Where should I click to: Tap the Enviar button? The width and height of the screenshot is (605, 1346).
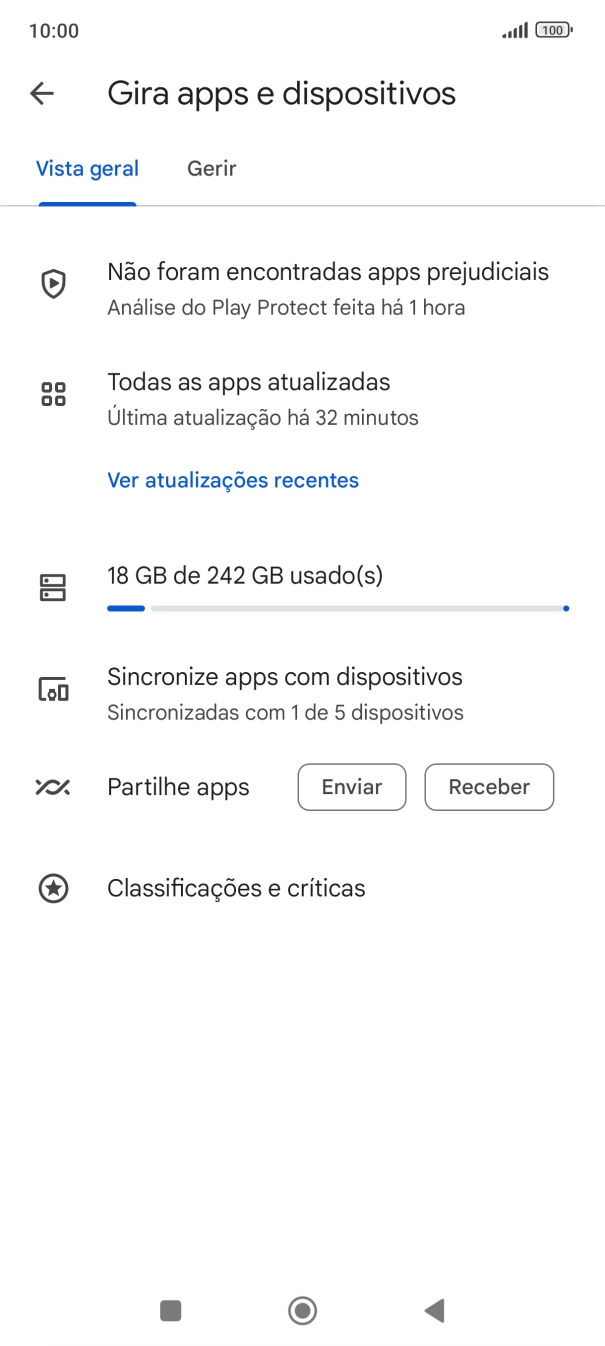click(x=352, y=787)
